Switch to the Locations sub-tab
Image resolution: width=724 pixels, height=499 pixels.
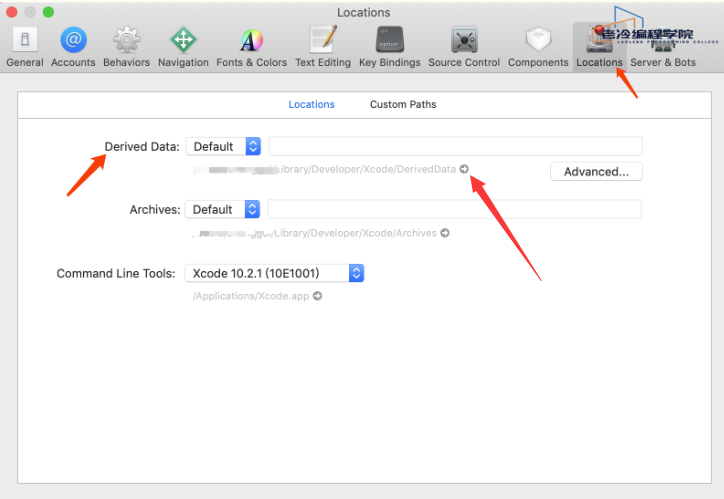311,104
